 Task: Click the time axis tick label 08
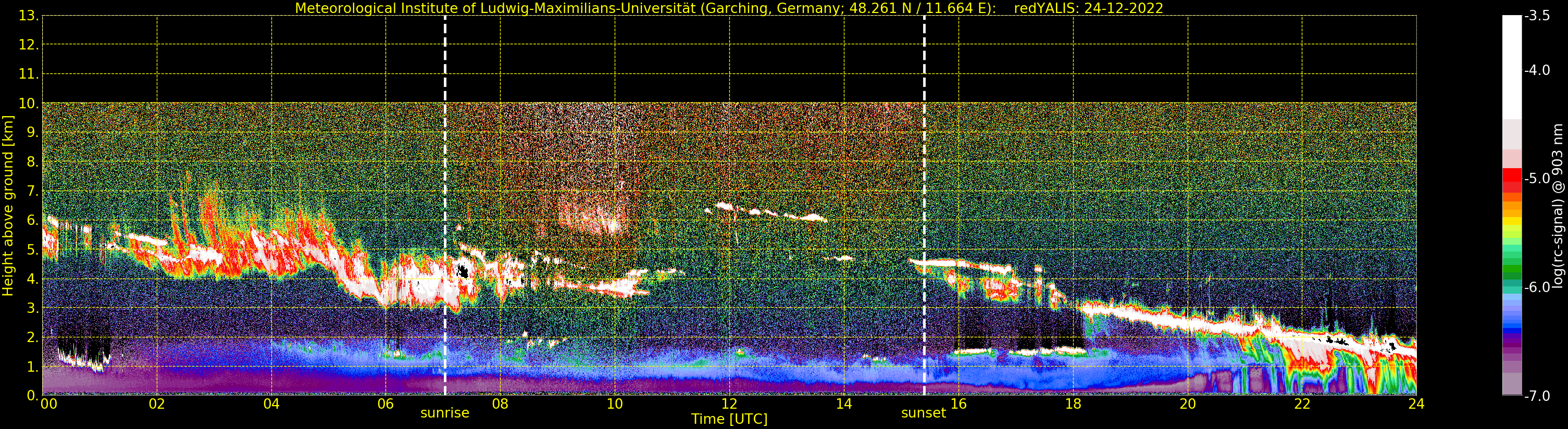[500, 404]
